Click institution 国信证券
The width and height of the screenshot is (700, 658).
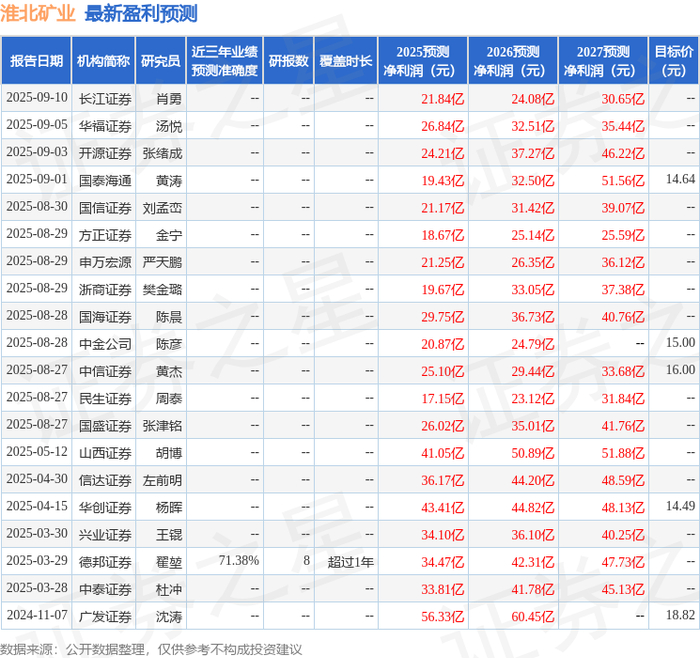[x=105, y=208]
